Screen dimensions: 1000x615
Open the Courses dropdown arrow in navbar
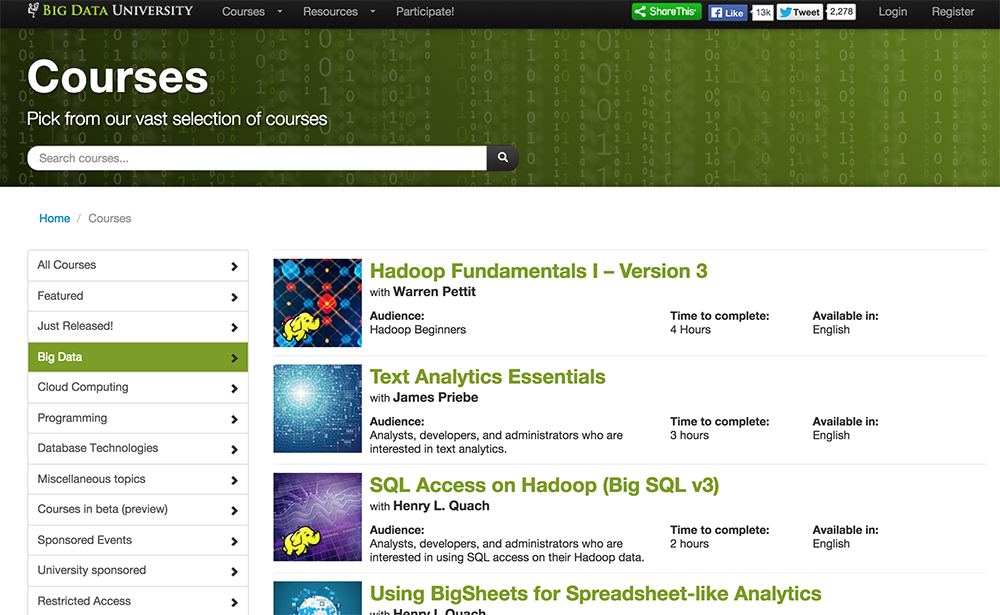click(x=279, y=11)
